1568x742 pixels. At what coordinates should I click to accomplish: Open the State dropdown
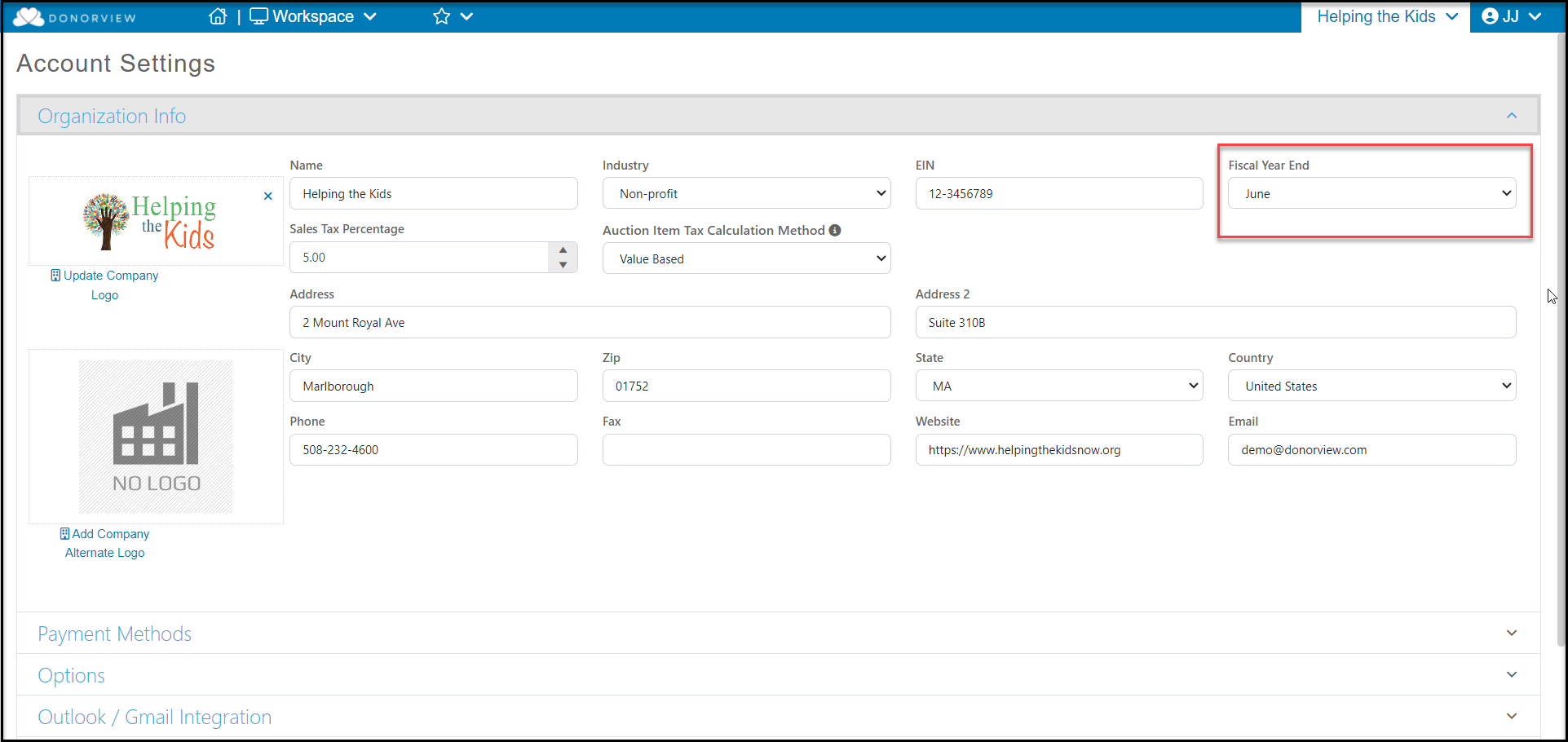[x=1059, y=386]
